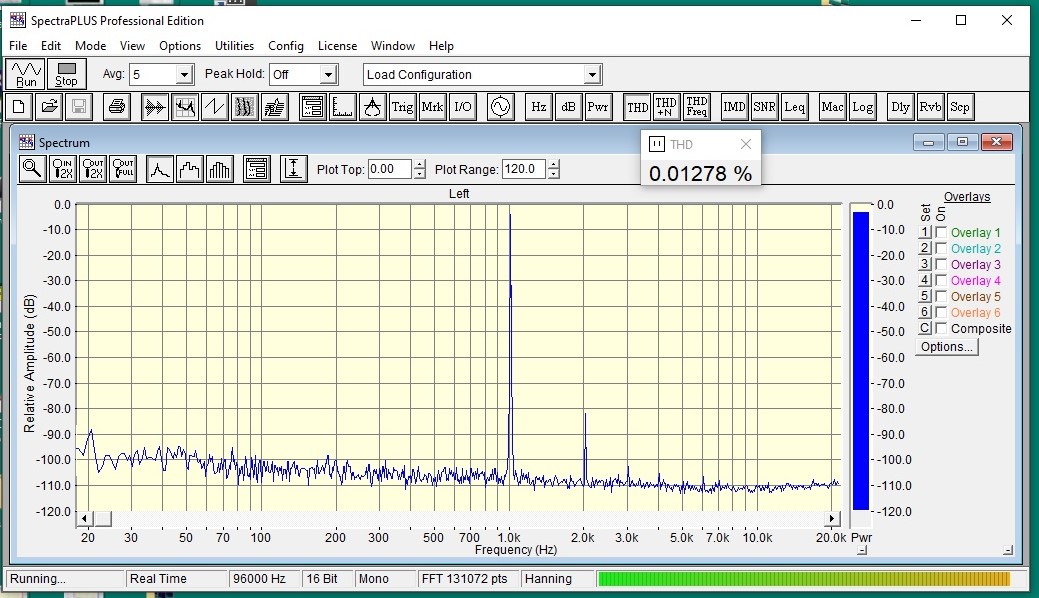Screen dimensions: 1039x598
Task: Enable the Overlay 2 checkbox
Action: click(941, 249)
